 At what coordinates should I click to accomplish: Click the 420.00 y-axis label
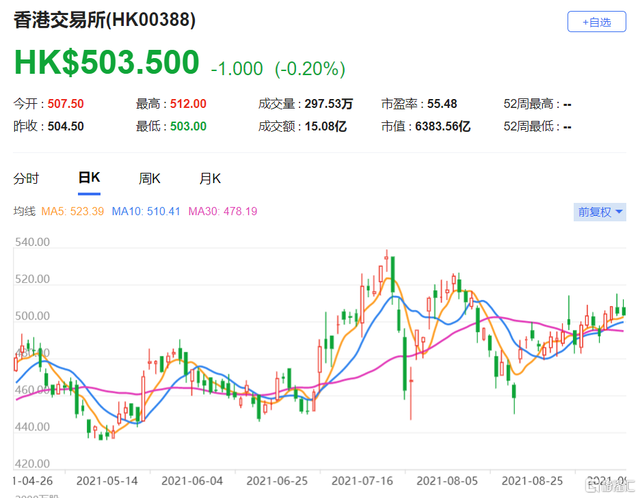[x=32, y=464]
